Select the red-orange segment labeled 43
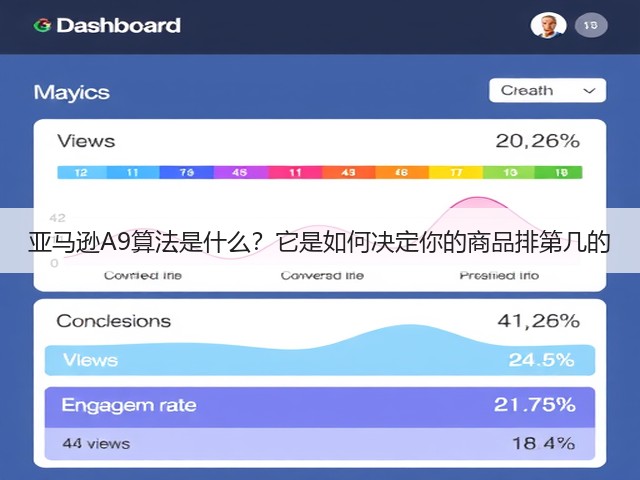The height and width of the screenshot is (480, 640). click(x=349, y=172)
